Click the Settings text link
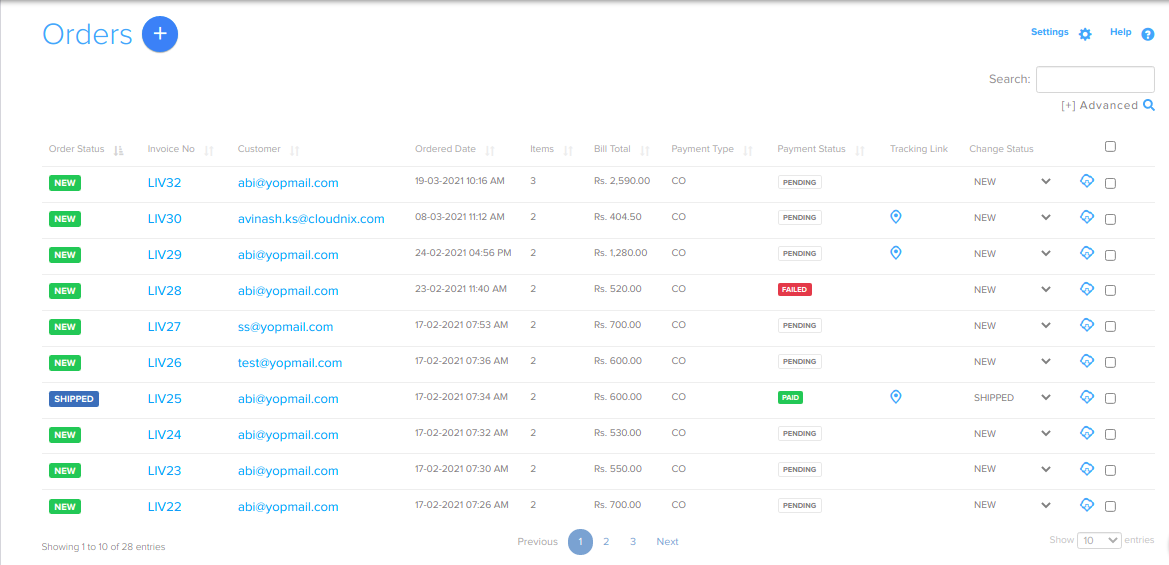The image size is (1169, 565). [x=1050, y=32]
